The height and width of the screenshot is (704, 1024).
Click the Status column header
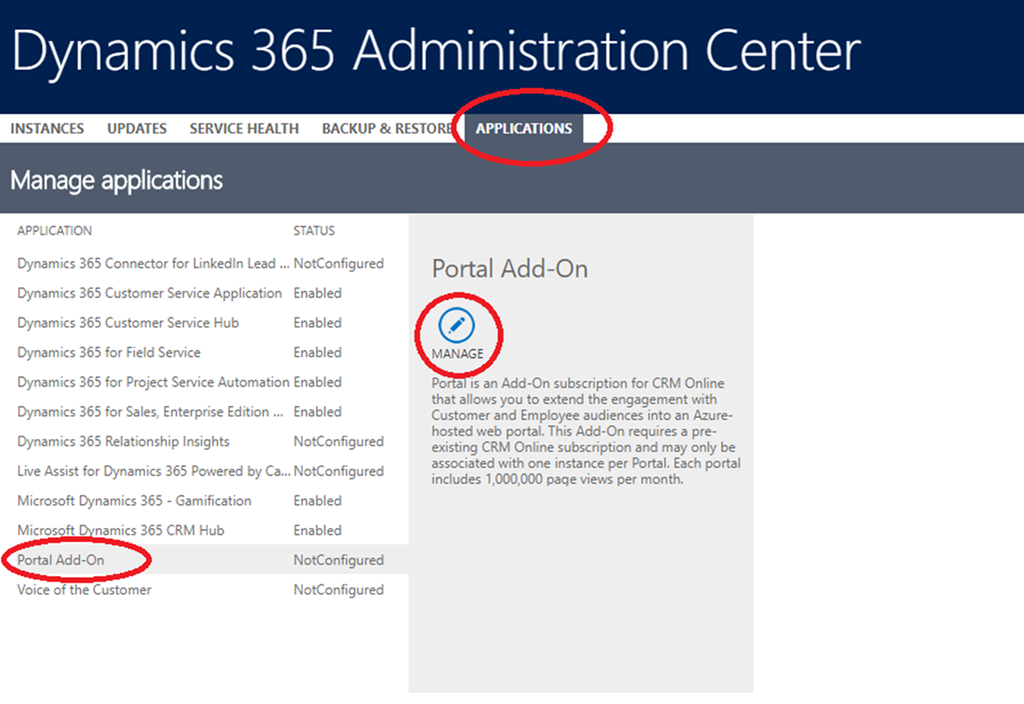click(x=314, y=231)
